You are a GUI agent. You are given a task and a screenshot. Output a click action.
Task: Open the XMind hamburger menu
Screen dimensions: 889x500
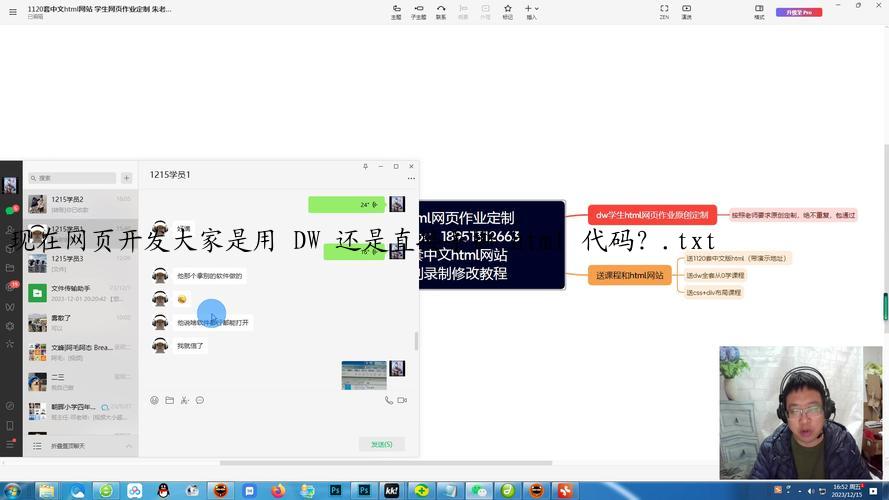pos(12,11)
